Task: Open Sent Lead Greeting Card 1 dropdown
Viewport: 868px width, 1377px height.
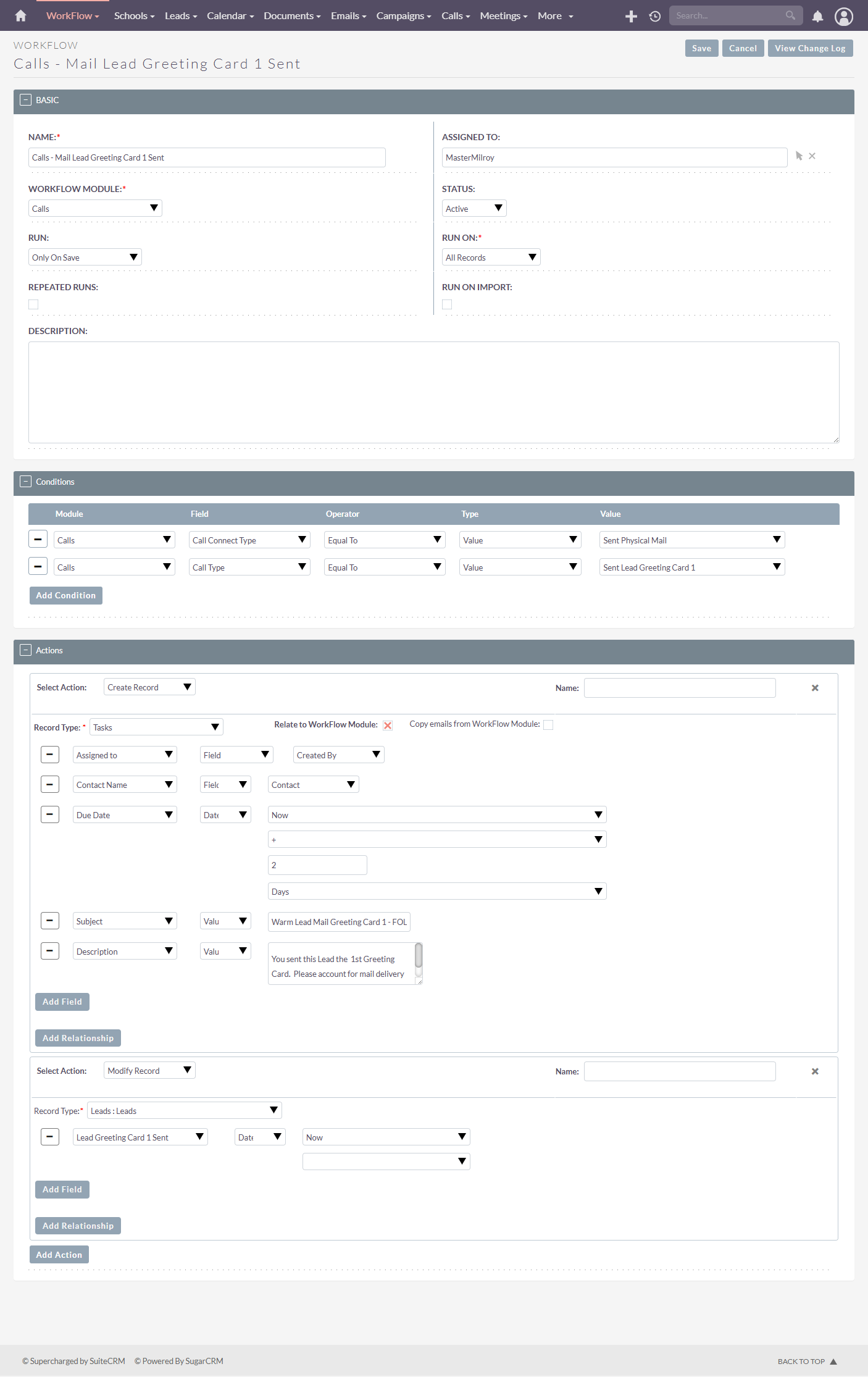Action: (692, 567)
